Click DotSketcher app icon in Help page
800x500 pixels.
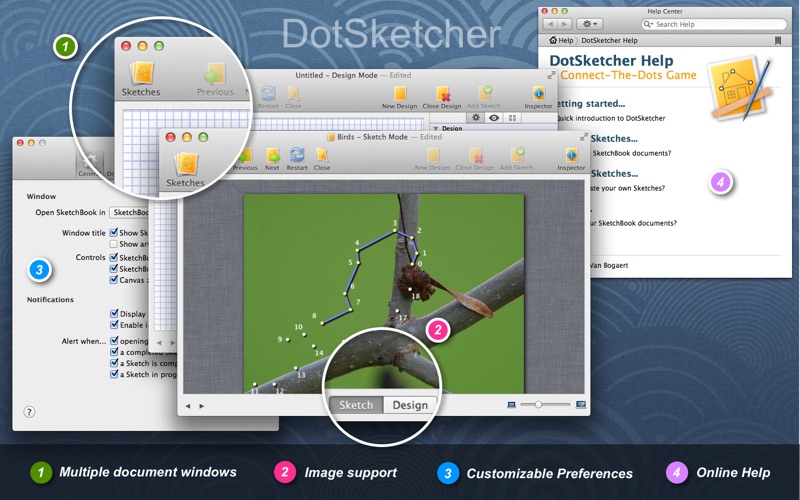[x=742, y=90]
